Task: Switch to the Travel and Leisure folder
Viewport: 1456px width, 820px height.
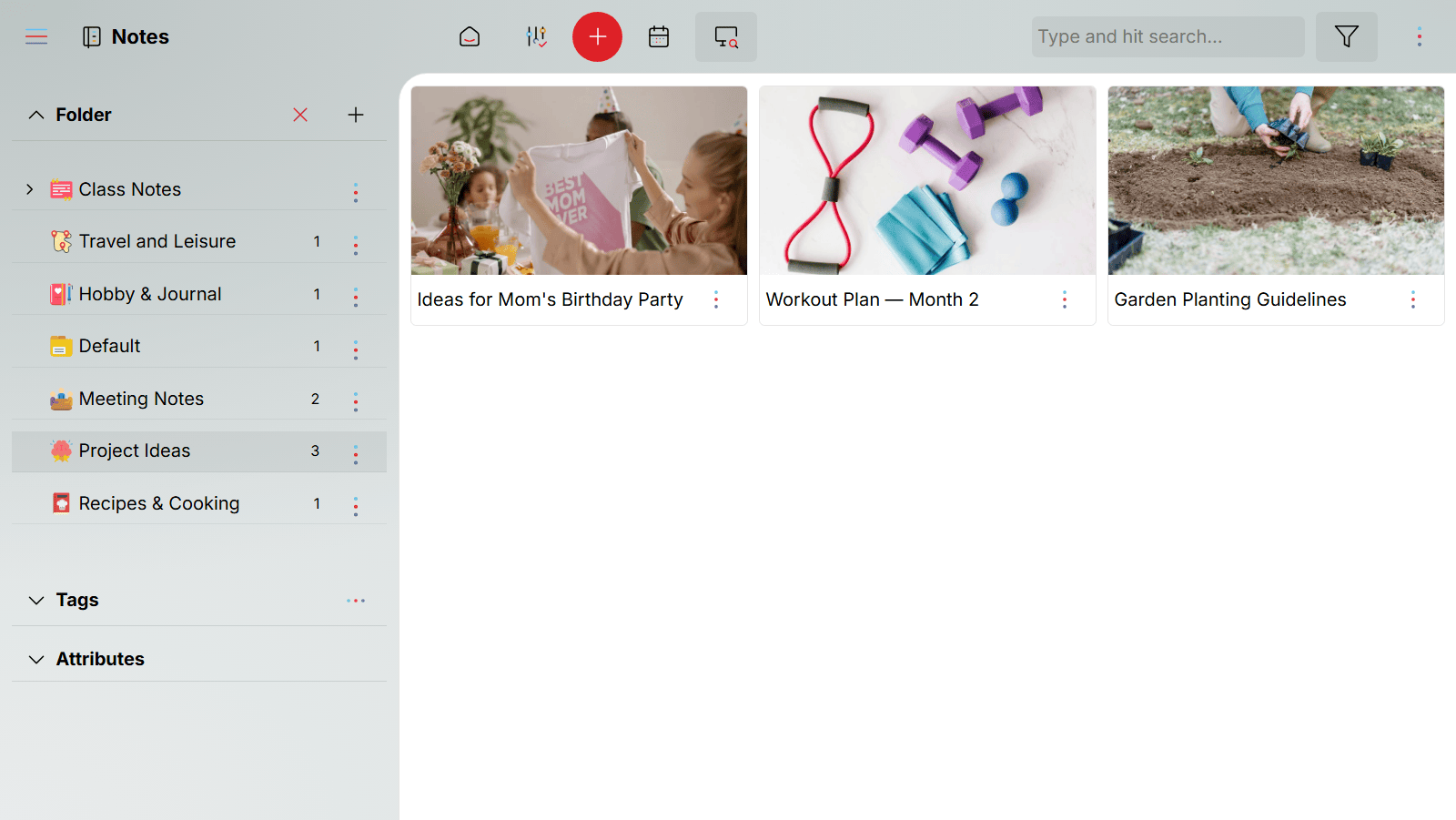Action: click(157, 241)
